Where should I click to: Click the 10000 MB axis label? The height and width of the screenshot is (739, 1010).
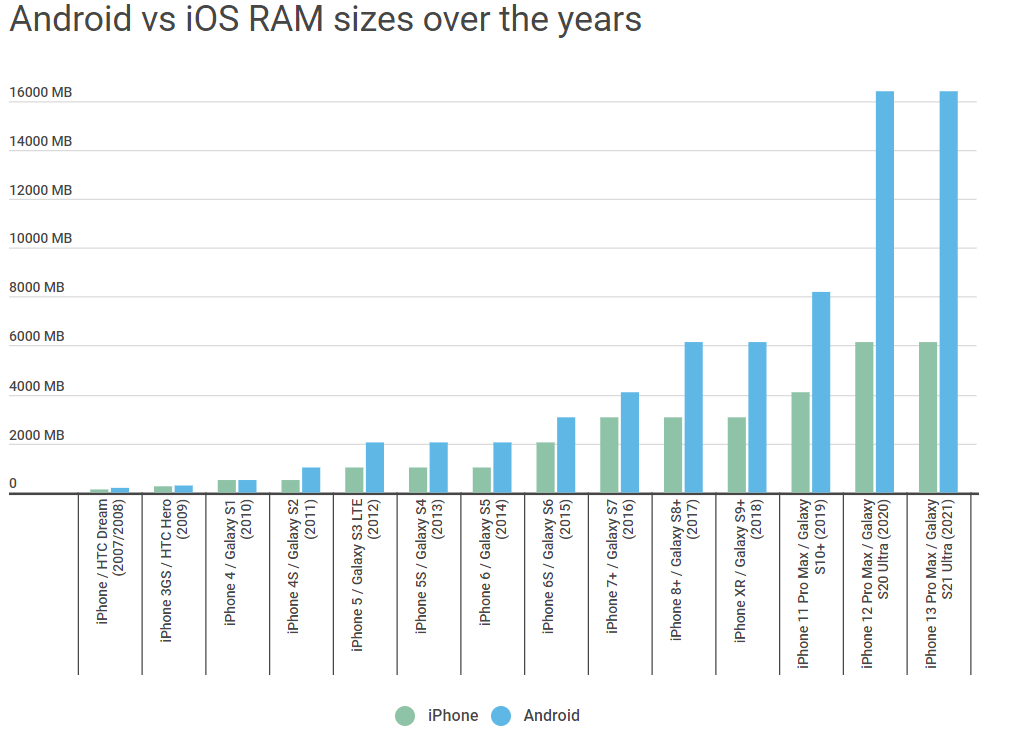41,238
